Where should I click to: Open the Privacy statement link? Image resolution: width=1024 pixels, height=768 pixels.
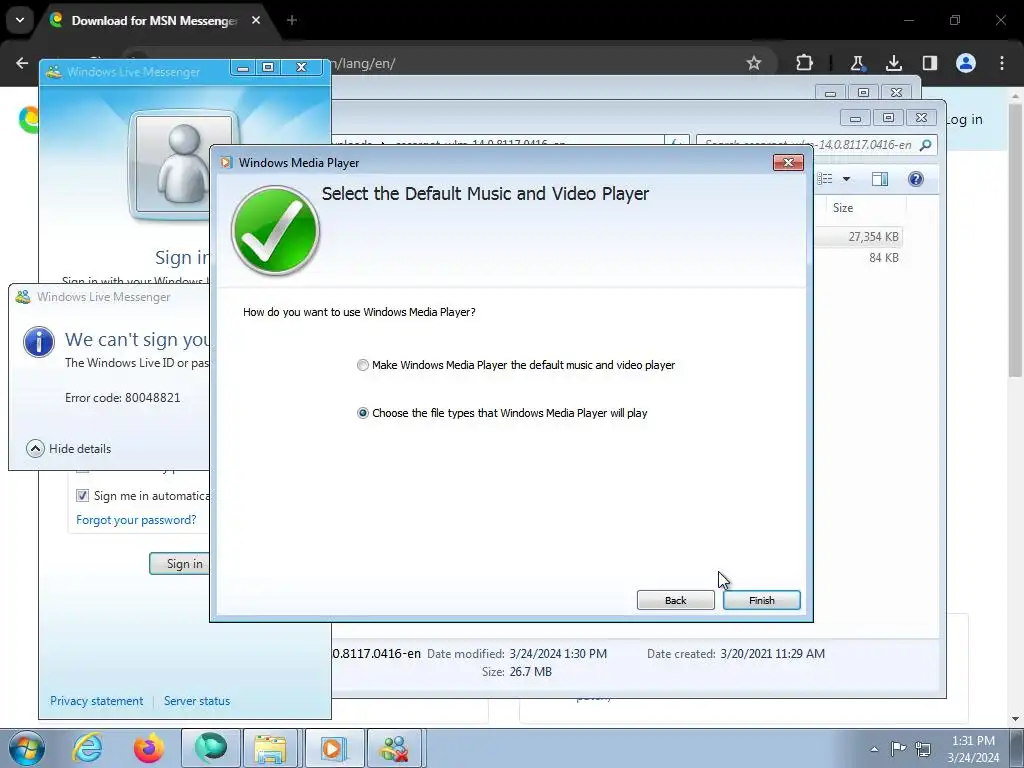(97, 701)
